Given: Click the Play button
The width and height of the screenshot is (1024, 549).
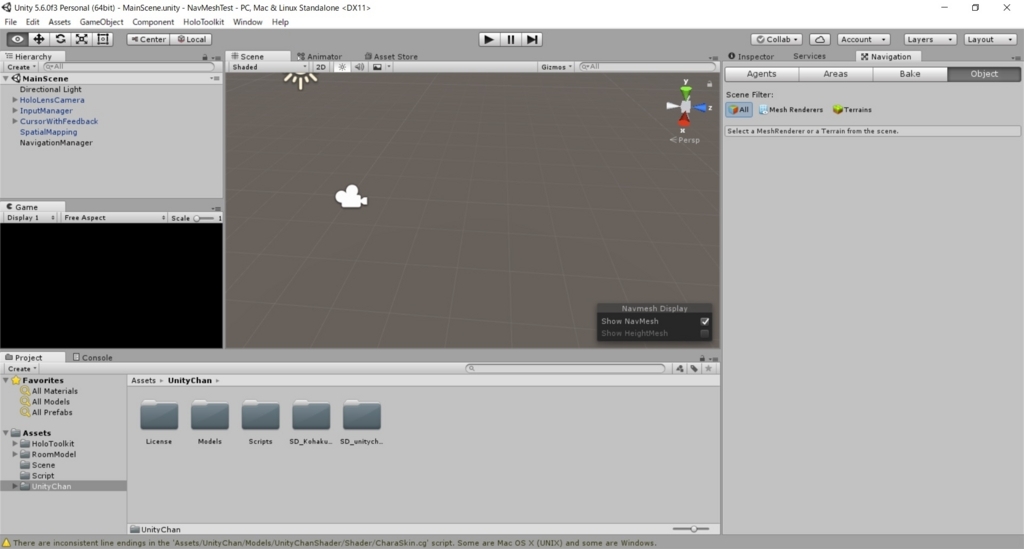Looking at the screenshot, I should 488,39.
